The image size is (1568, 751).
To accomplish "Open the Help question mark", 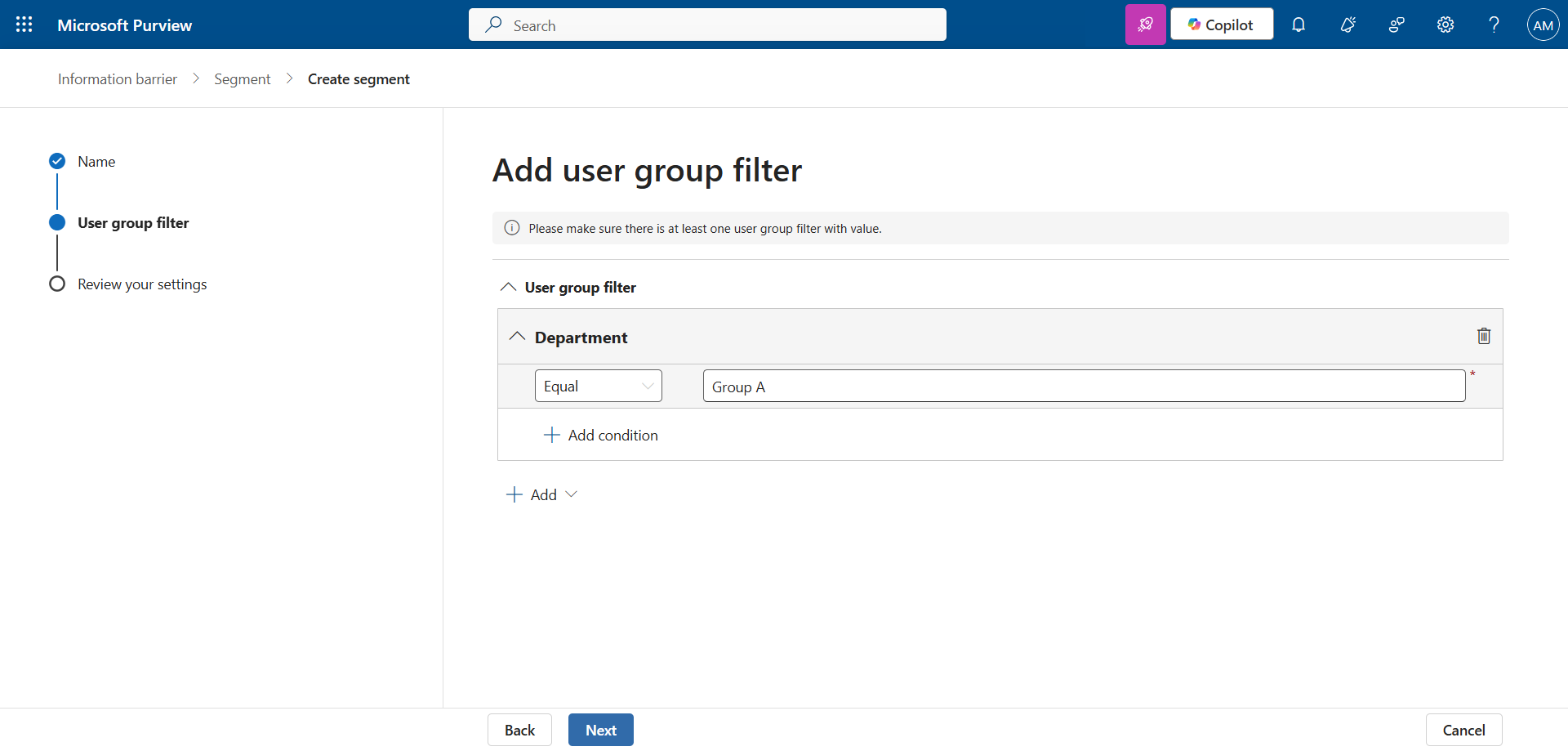I will click(x=1494, y=25).
